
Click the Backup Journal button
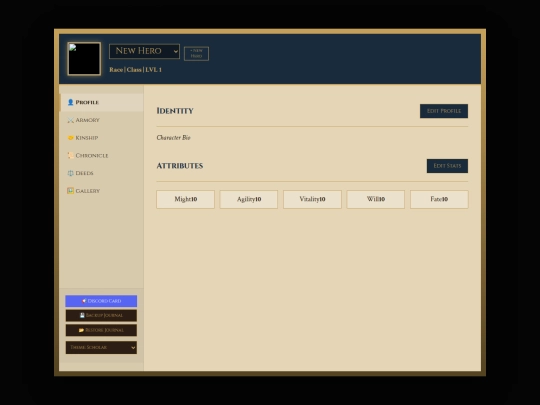point(101,315)
